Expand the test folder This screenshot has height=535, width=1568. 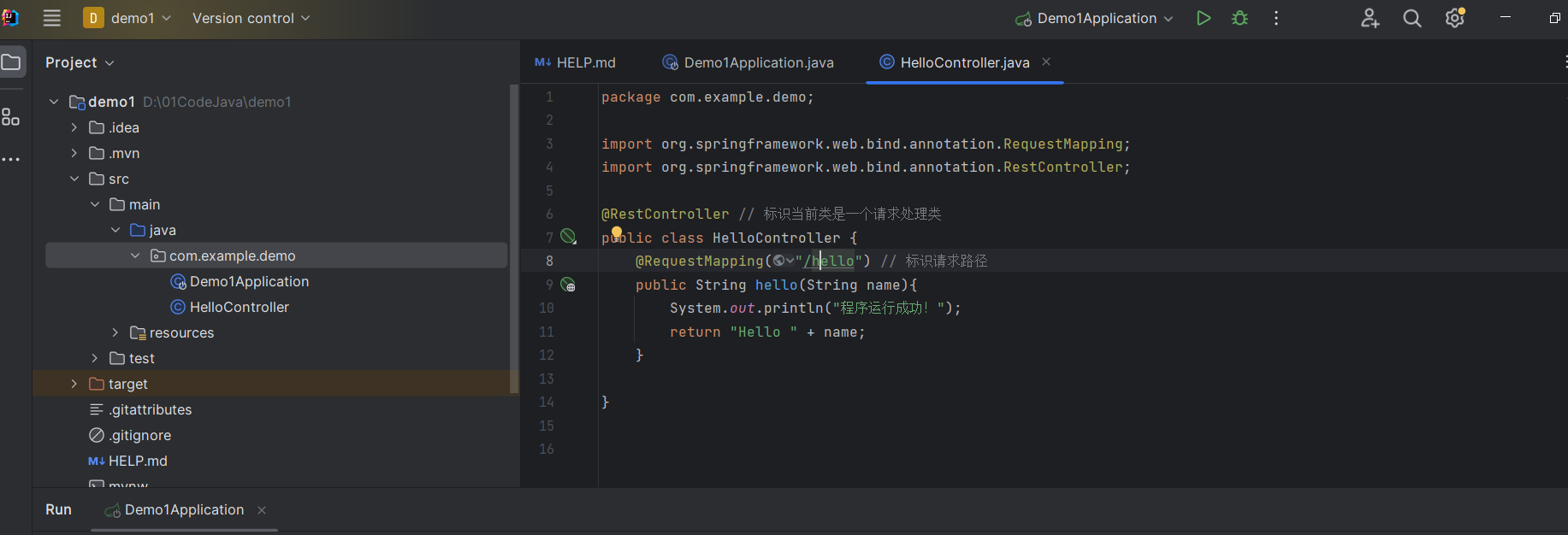click(x=95, y=358)
